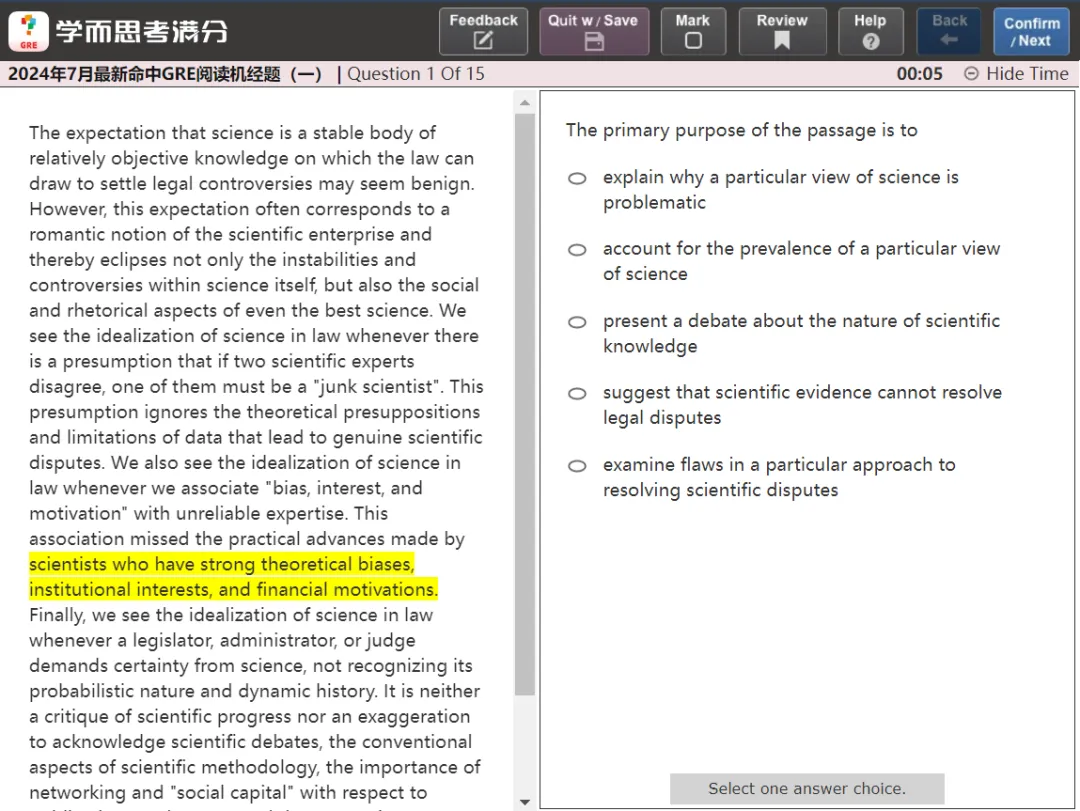
Task: Select 'present a debate' answer choice
Action: pos(577,322)
